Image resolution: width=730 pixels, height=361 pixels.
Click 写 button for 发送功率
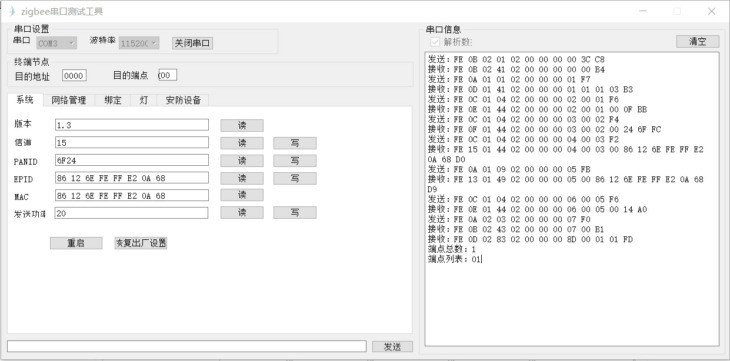point(295,212)
